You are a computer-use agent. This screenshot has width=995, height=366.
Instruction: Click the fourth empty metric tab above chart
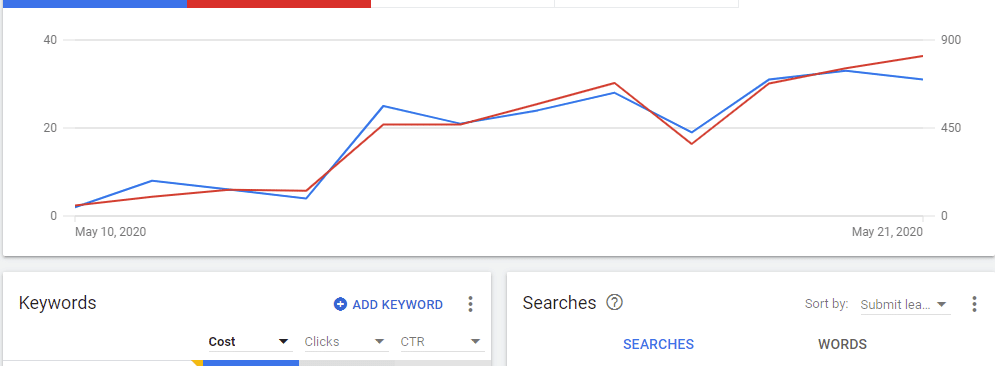click(647, 4)
